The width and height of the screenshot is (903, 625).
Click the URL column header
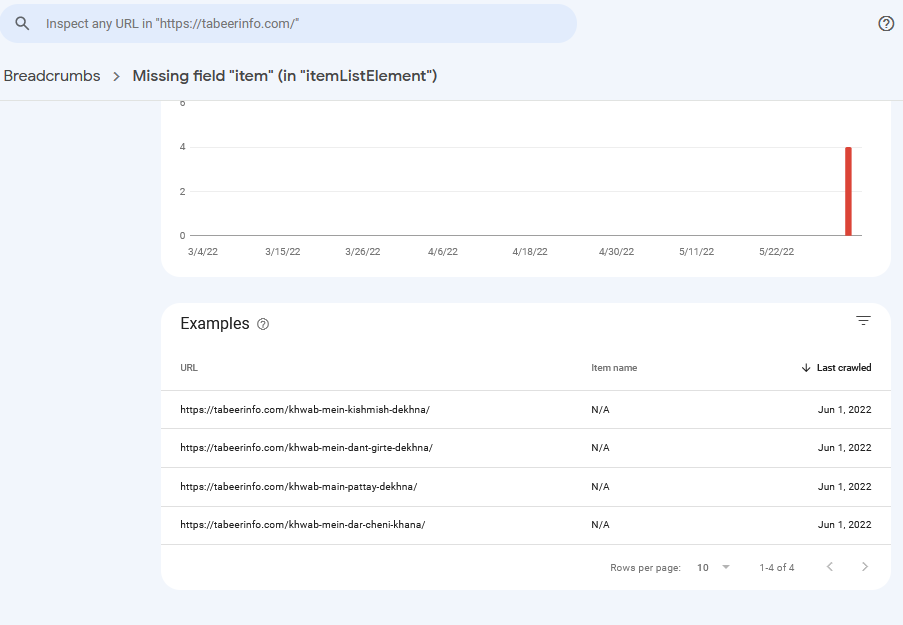pos(189,368)
